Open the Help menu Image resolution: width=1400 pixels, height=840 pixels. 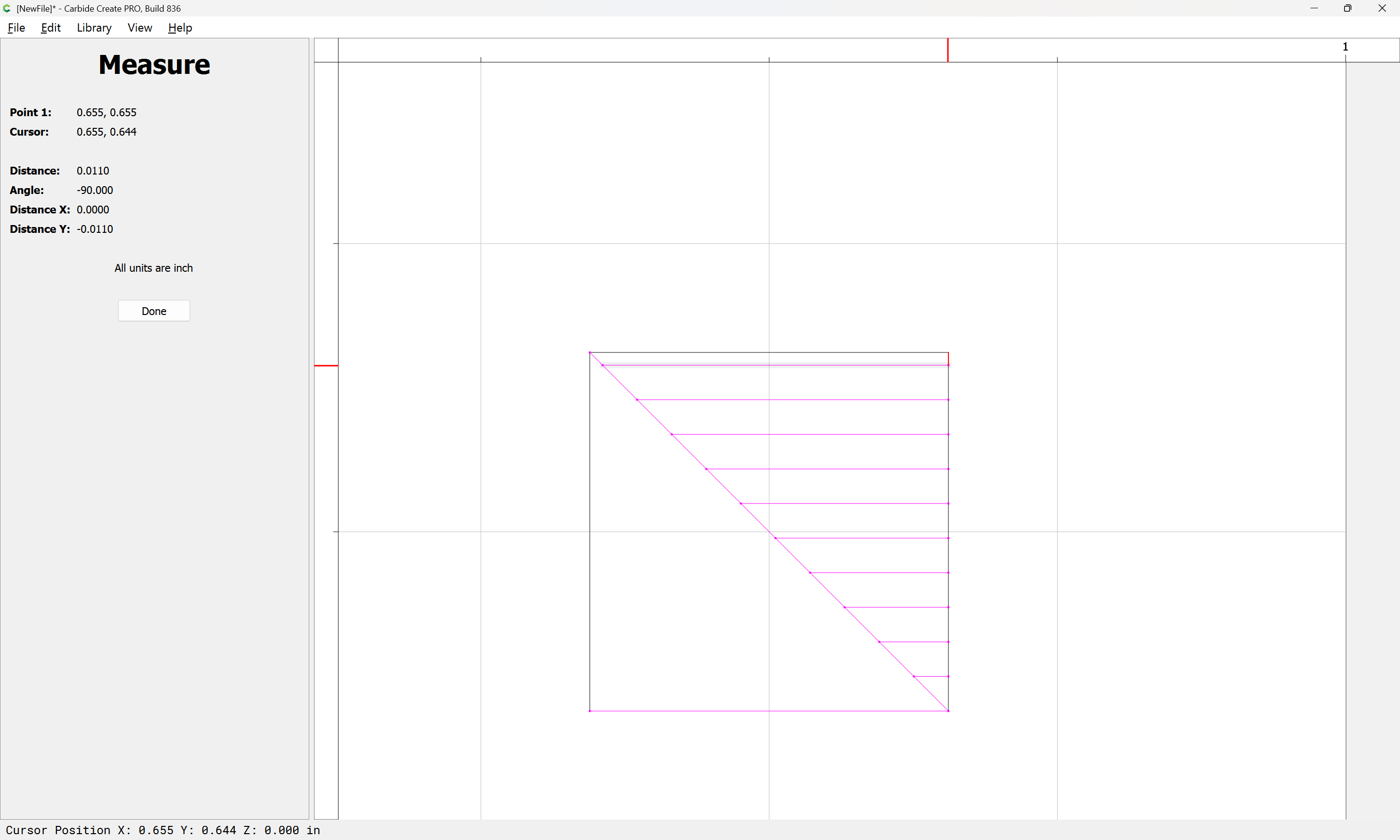click(x=180, y=28)
